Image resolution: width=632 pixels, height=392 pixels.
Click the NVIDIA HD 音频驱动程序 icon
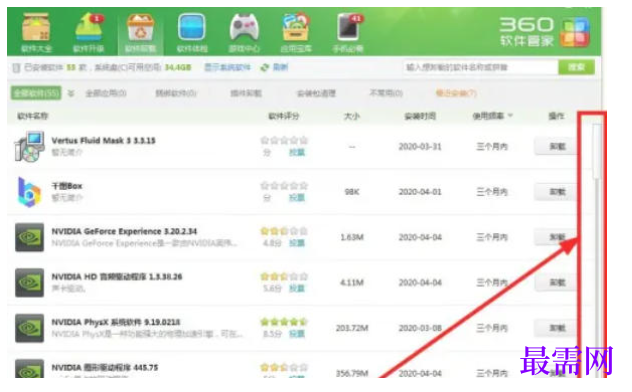29,283
